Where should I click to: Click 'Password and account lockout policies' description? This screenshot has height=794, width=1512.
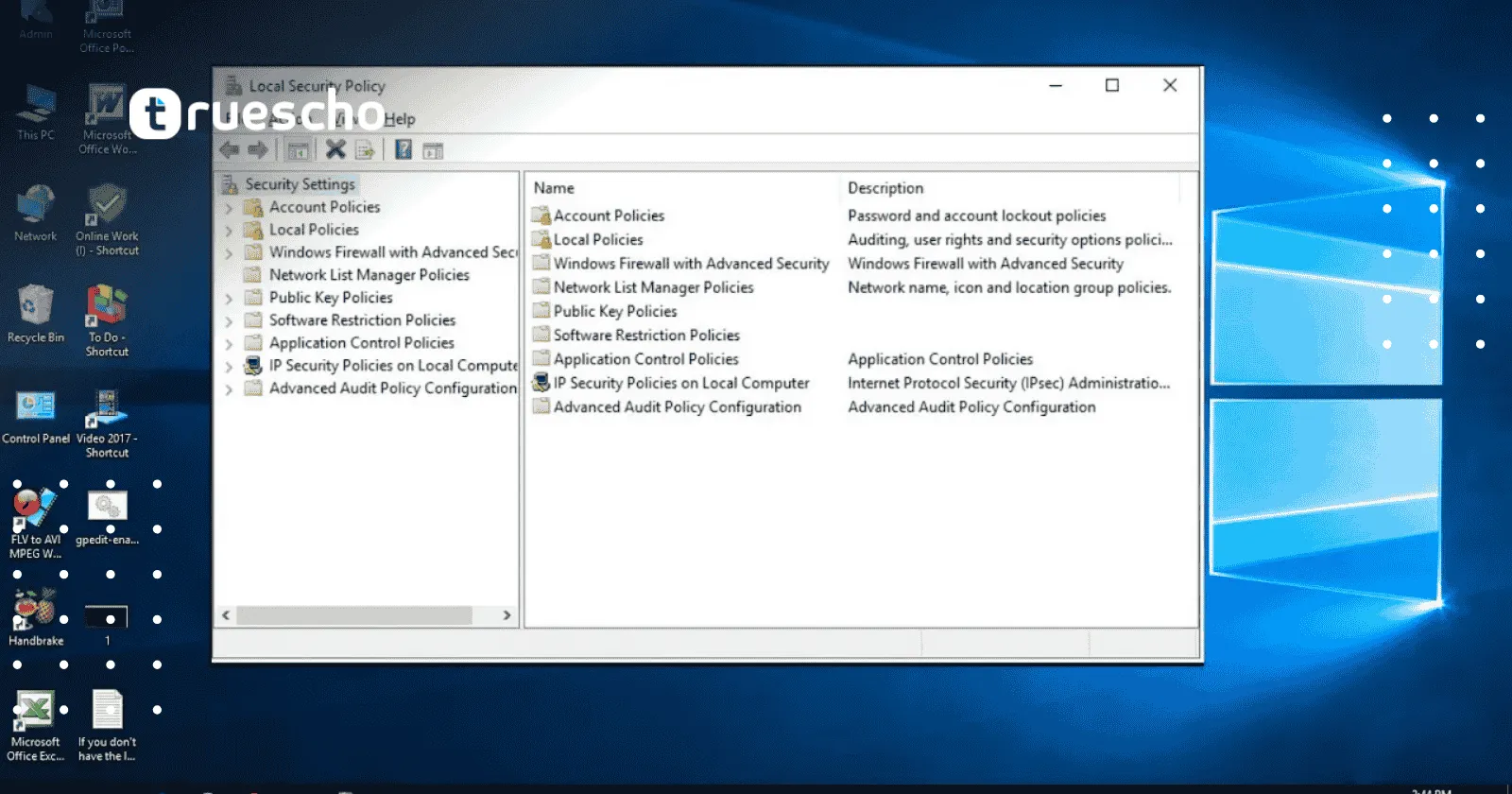pos(976,216)
